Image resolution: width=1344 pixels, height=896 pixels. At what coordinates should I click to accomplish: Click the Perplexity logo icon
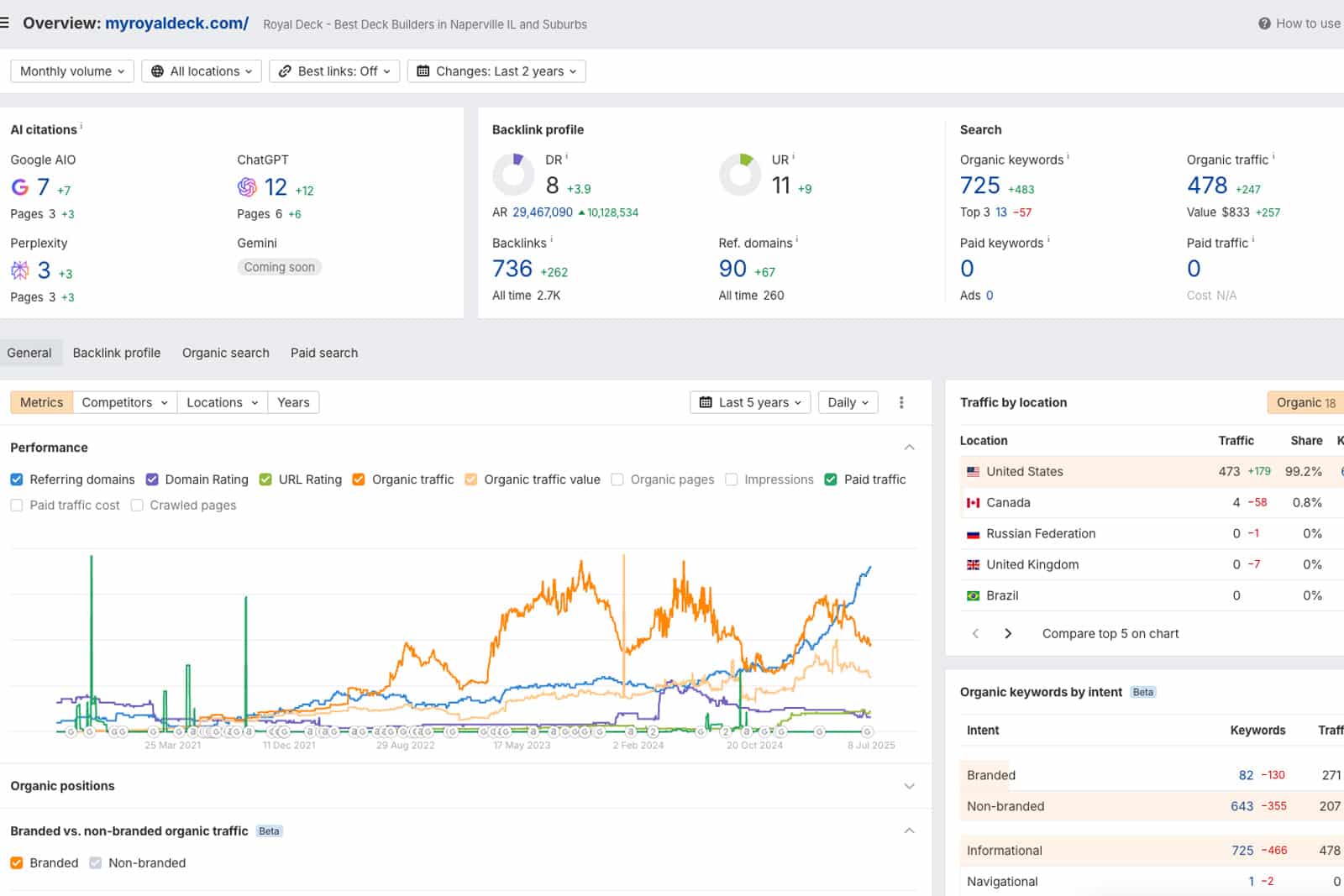coord(20,270)
